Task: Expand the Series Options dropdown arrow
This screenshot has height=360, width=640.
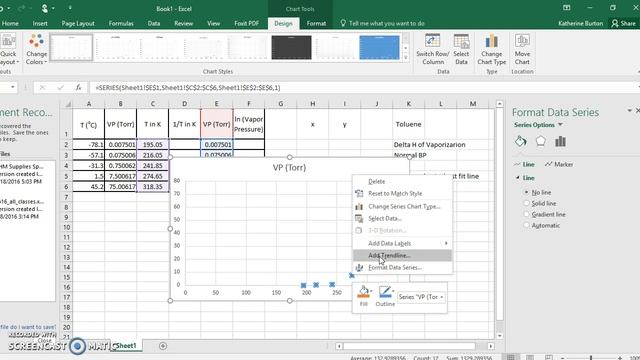Action: (x=560, y=125)
